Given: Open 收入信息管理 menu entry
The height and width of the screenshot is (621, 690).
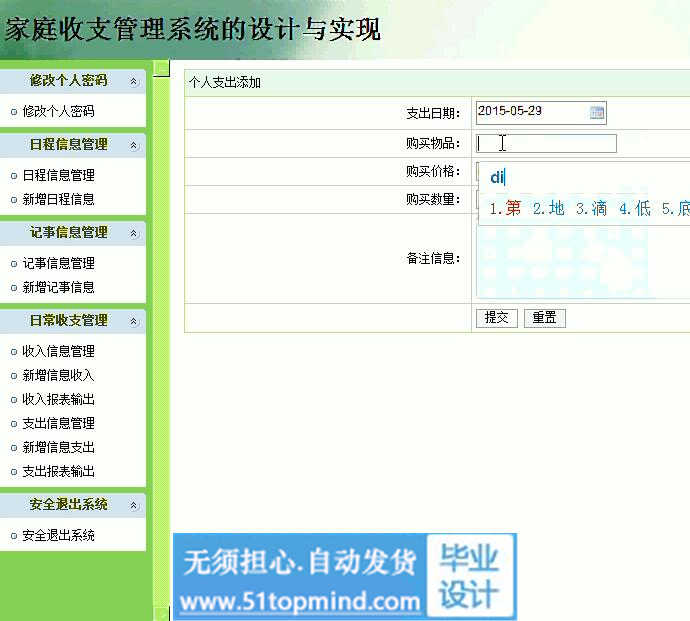Looking at the screenshot, I should [x=58, y=351].
